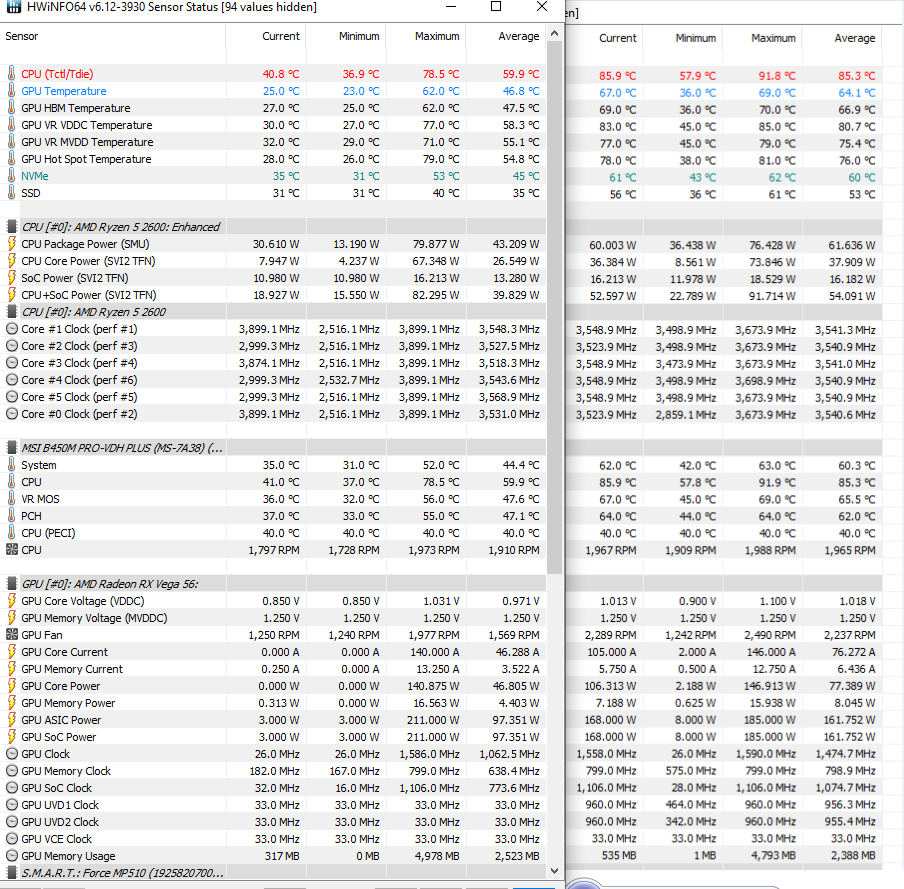Viewport: 904px width, 889px height.
Task: Select the GPU VR MVDD Temperature row
Action: [x=273, y=142]
